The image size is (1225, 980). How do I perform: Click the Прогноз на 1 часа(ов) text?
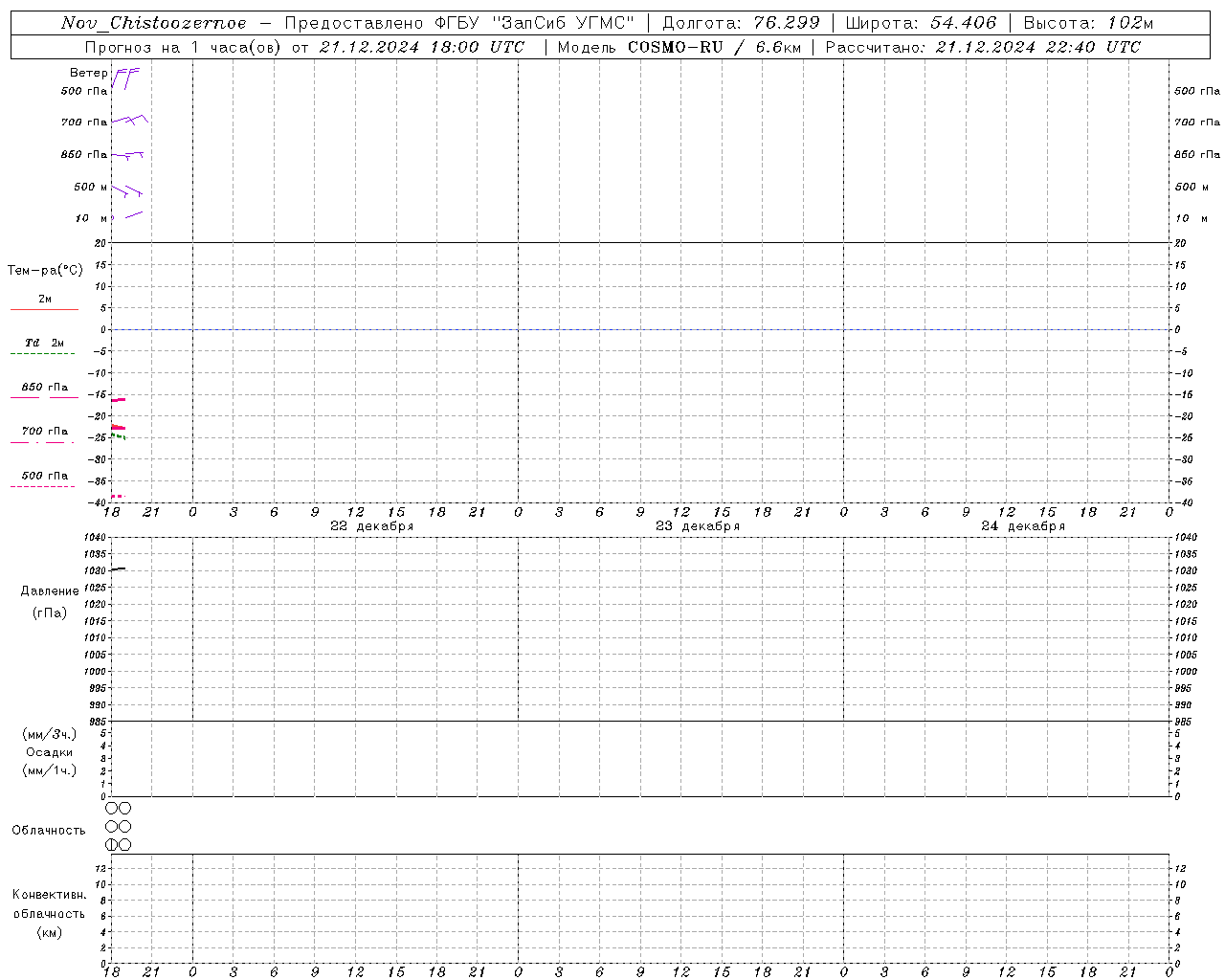pyautogui.click(x=183, y=47)
